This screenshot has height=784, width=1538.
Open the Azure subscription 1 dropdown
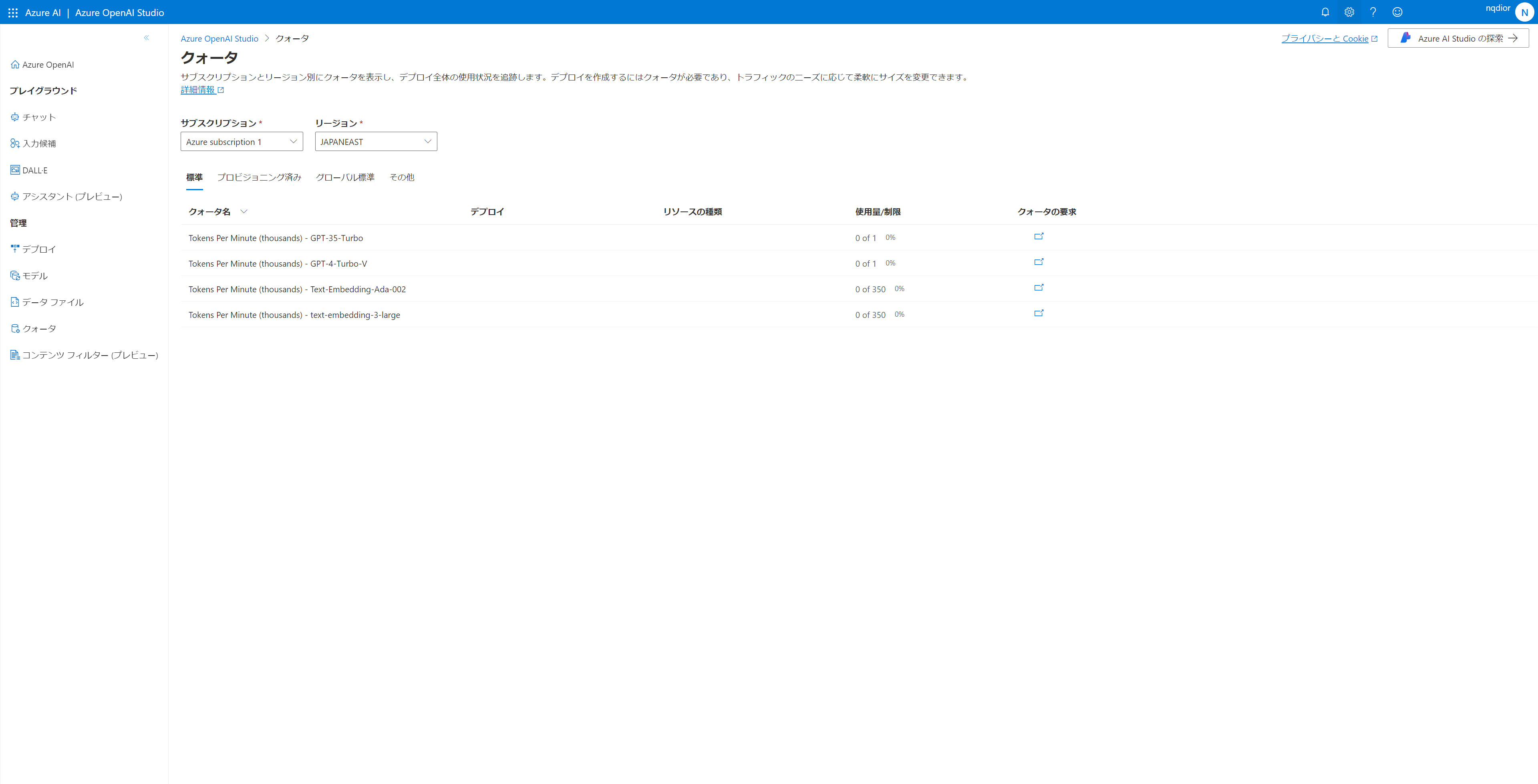tap(242, 141)
